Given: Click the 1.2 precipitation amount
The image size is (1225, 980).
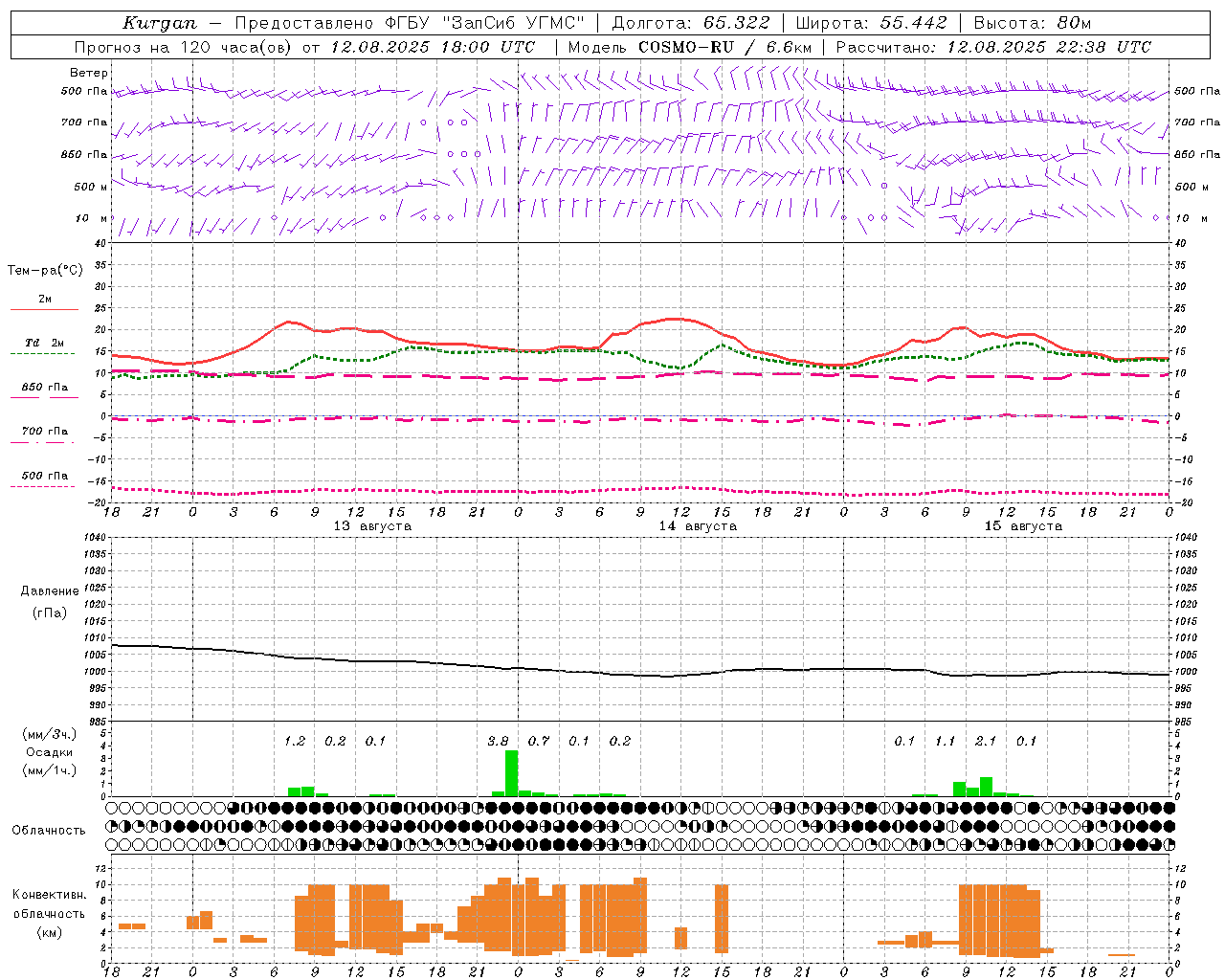Looking at the screenshot, I should click(295, 742).
